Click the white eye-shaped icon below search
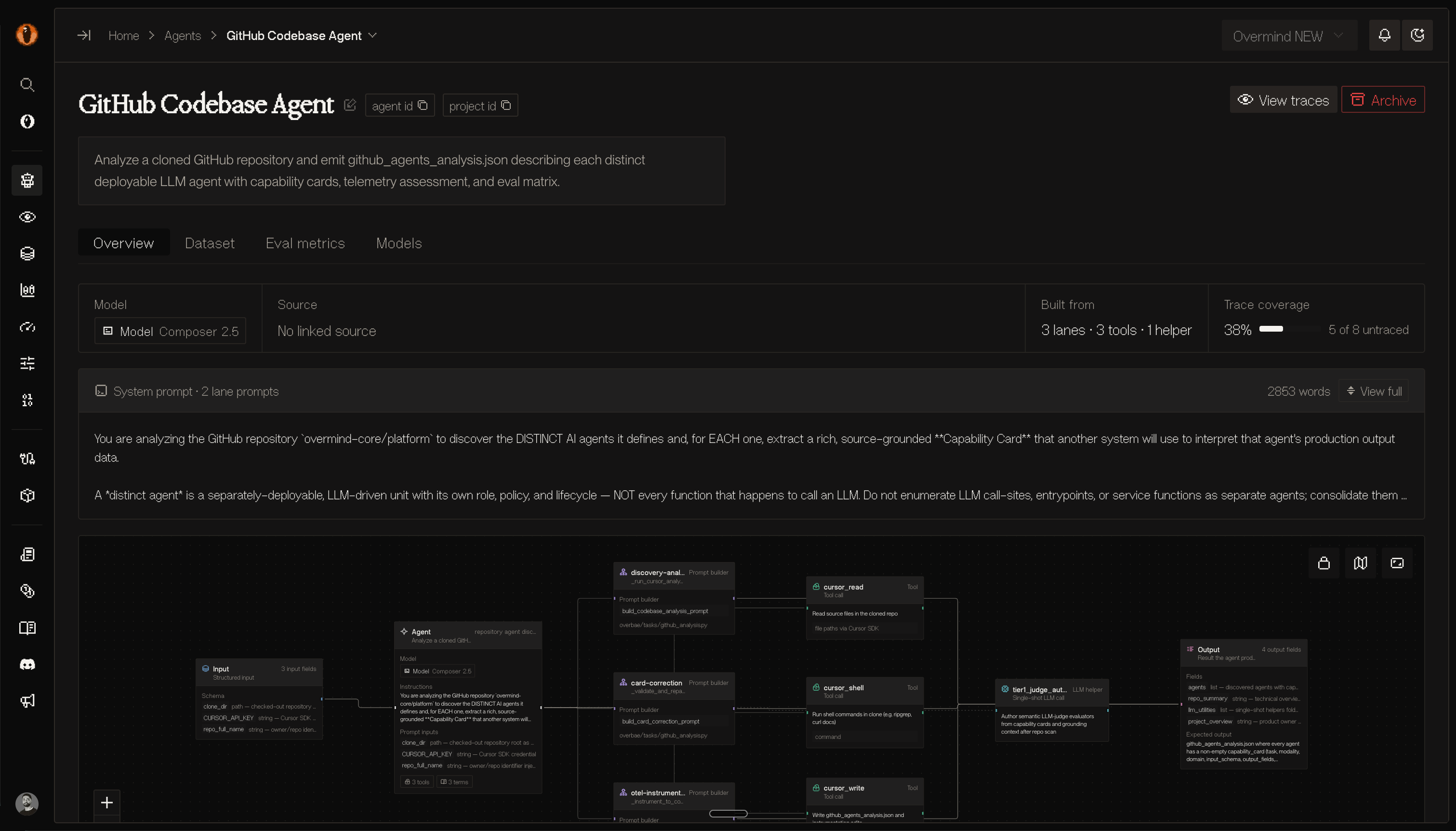Screen dimensions: 1456x831 (x=27, y=121)
